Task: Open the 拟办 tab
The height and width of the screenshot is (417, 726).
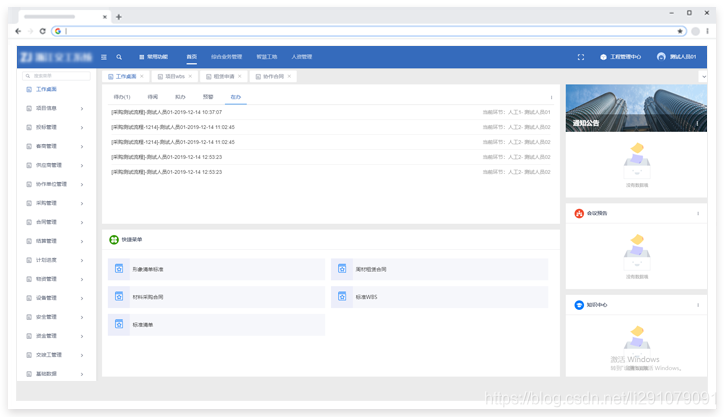Action: (x=180, y=97)
